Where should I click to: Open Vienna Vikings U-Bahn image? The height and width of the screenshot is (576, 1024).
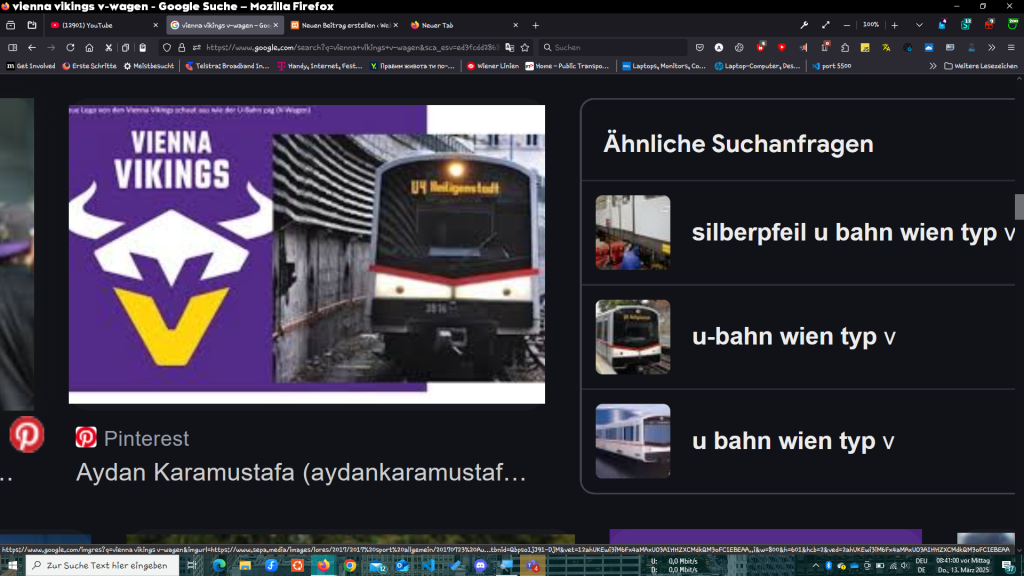[x=307, y=254]
